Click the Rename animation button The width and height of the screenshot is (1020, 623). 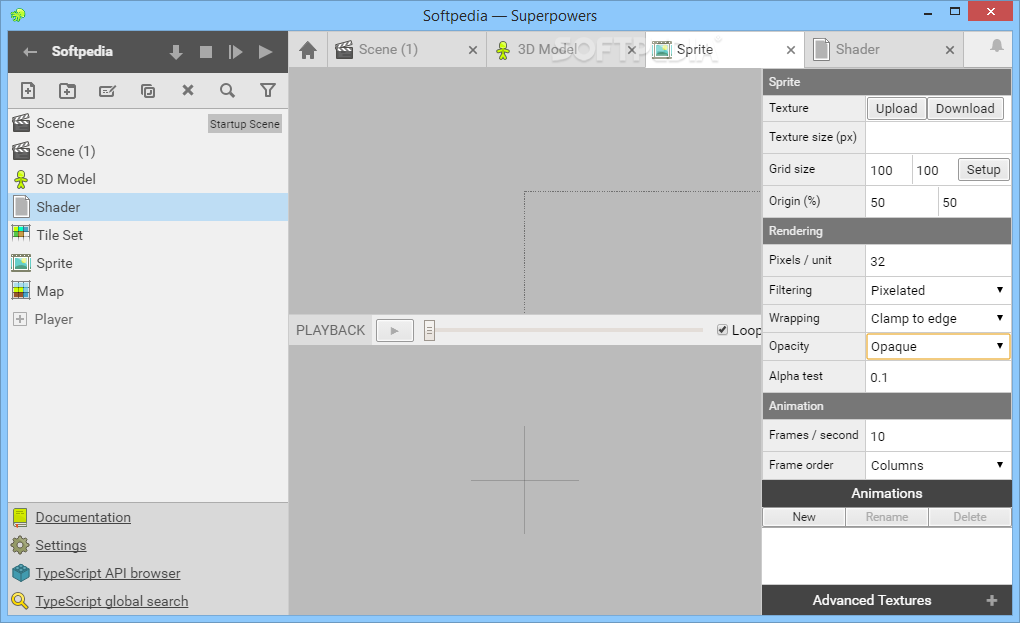(887, 517)
